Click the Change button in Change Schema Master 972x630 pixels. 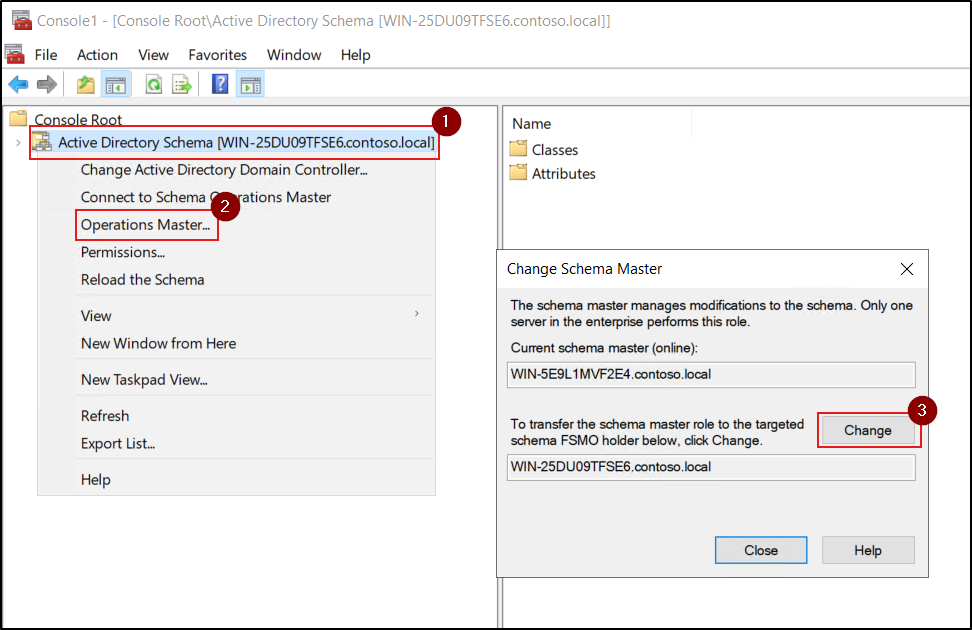click(868, 429)
